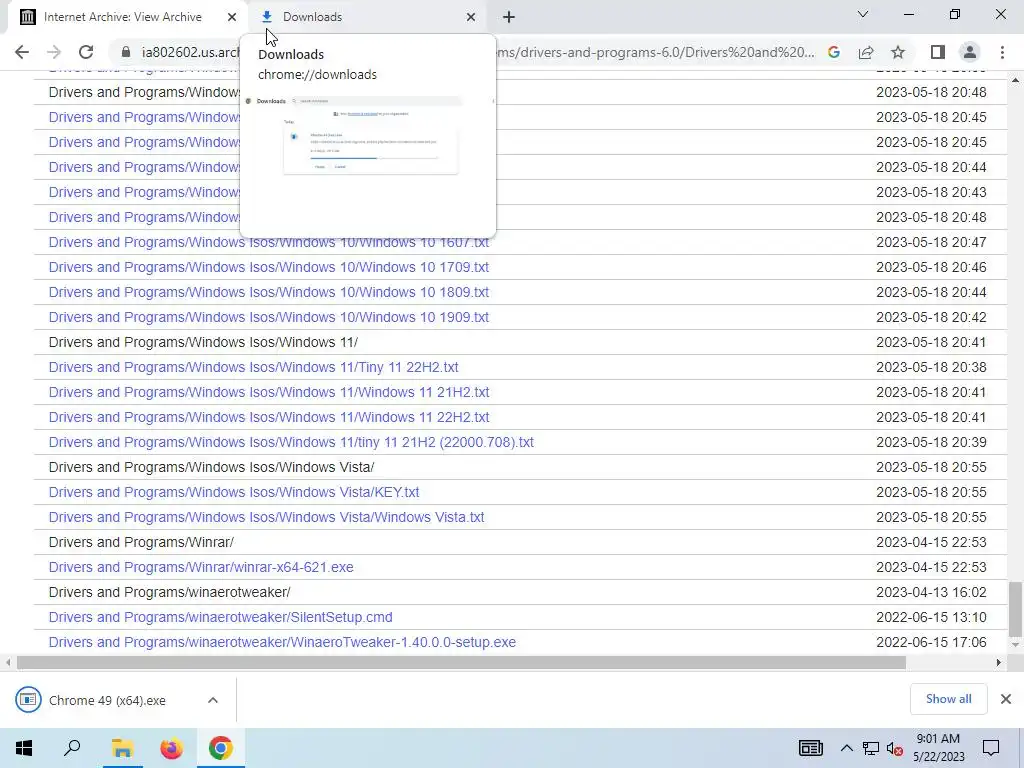Image resolution: width=1024 pixels, height=768 pixels.
Task: Open the Windows Start menu
Action: point(24,748)
